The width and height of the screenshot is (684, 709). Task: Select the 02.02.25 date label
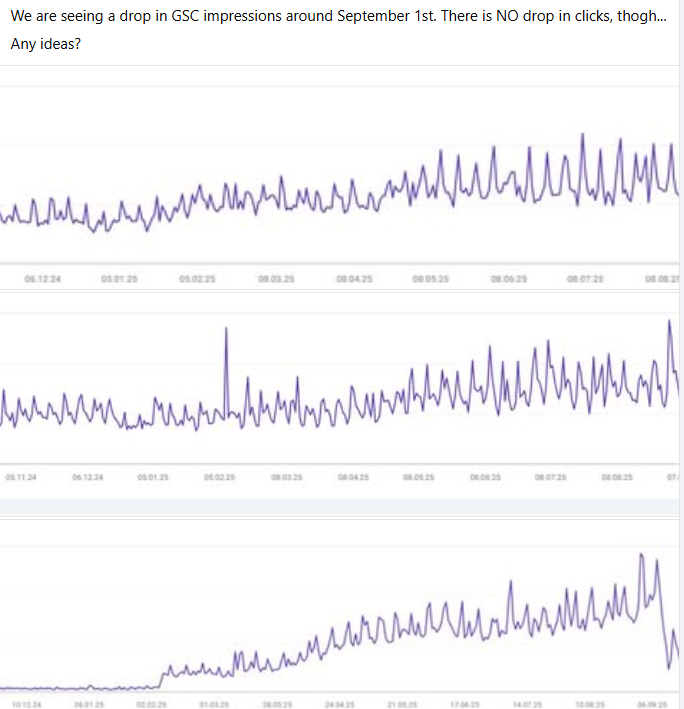150,705
